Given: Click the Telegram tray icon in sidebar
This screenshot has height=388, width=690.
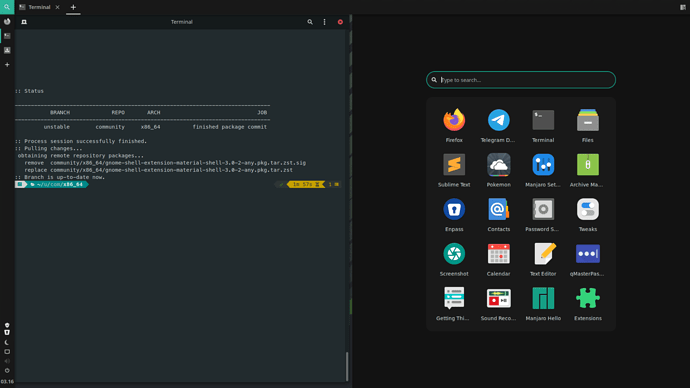Looking at the screenshot, I should (7, 326).
